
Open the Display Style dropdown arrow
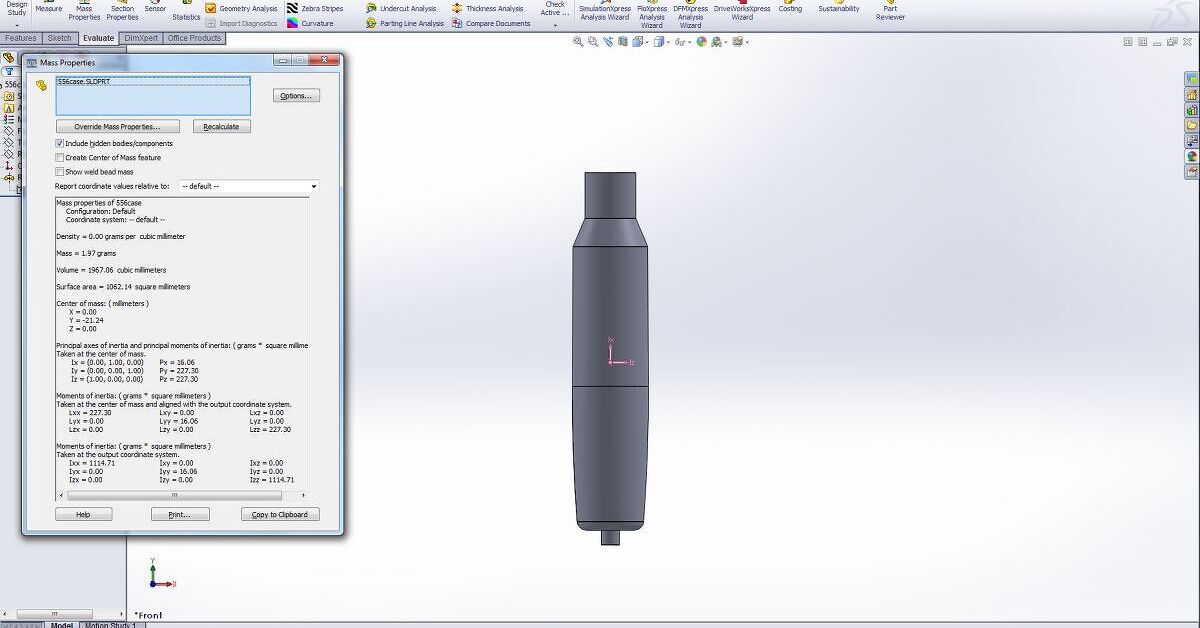click(x=668, y=42)
